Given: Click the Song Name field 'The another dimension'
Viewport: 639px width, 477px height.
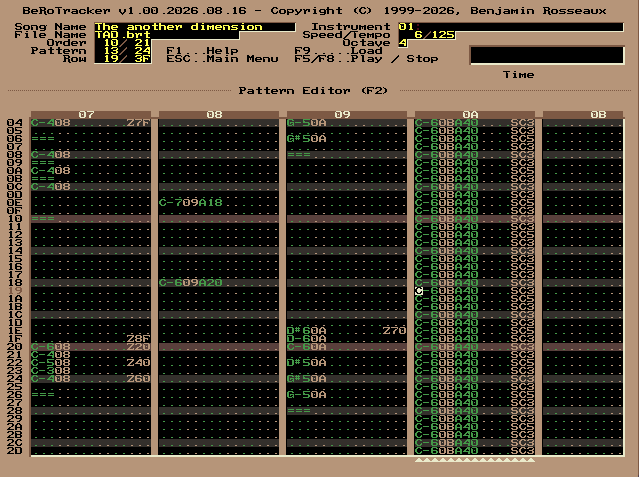Looking at the screenshot, I should [195, 27].
